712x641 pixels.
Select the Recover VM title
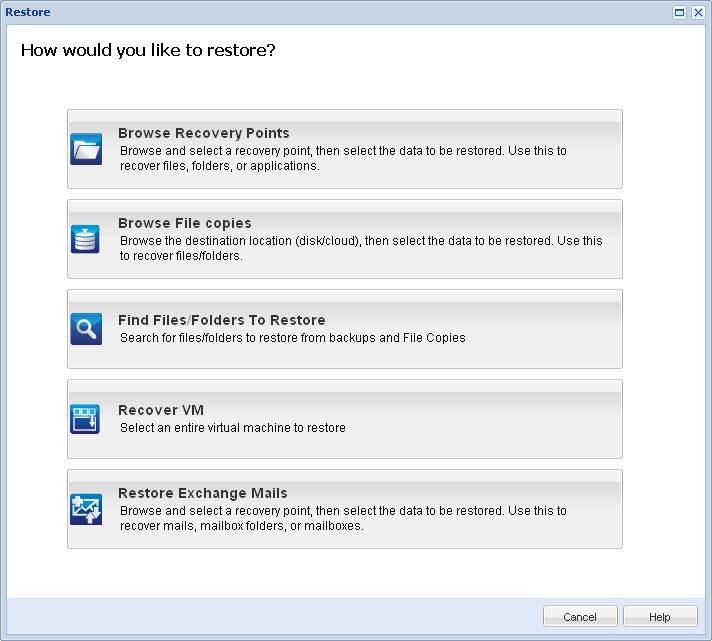pyautogui.click(x=161, y=410)
